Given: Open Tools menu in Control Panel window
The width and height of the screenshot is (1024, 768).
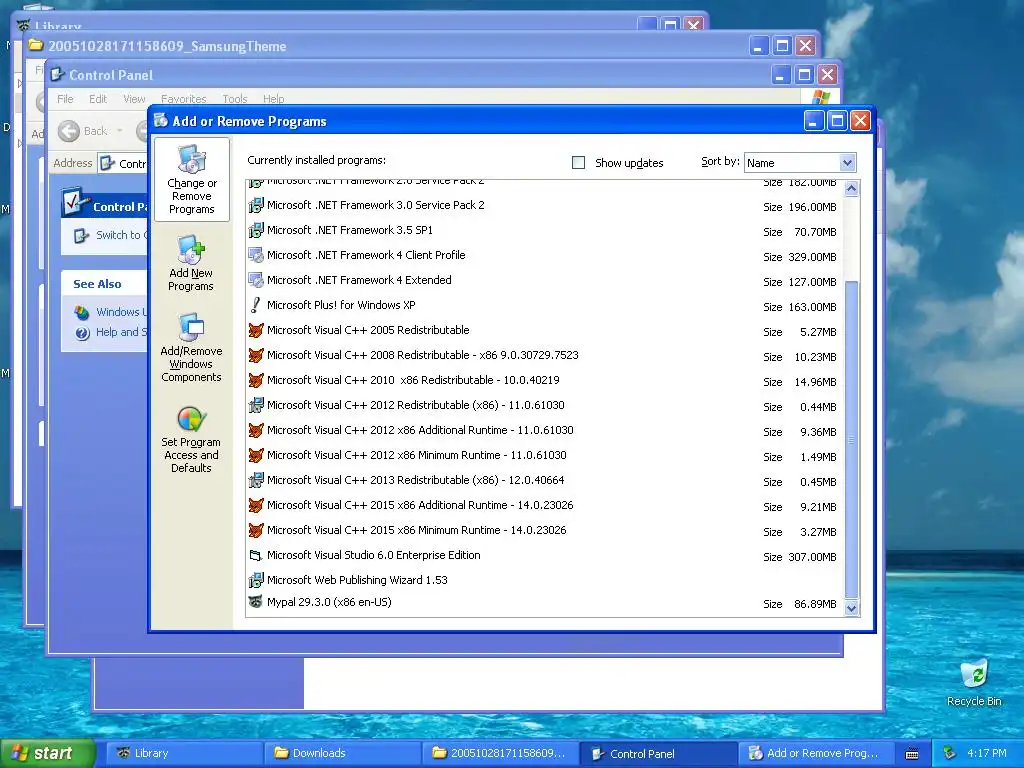Looking at the screenshot, I should [x=234, y=99].
